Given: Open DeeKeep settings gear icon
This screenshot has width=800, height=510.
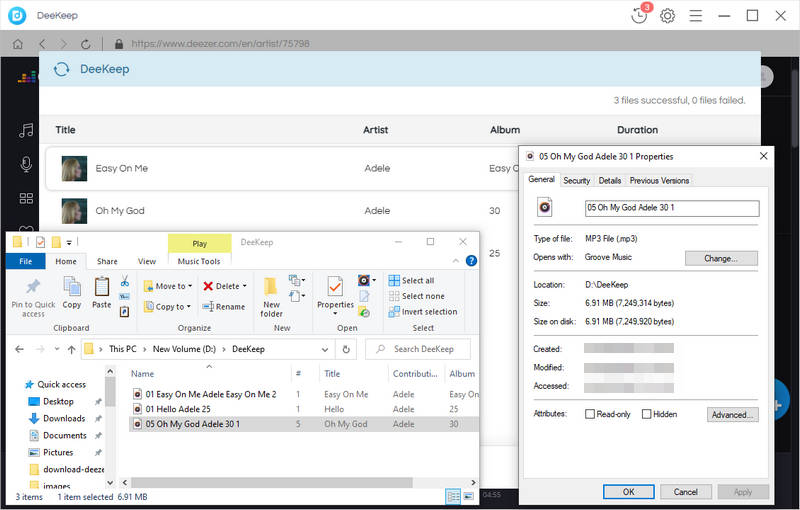Looking at the screenshot, I should [667, 16].
